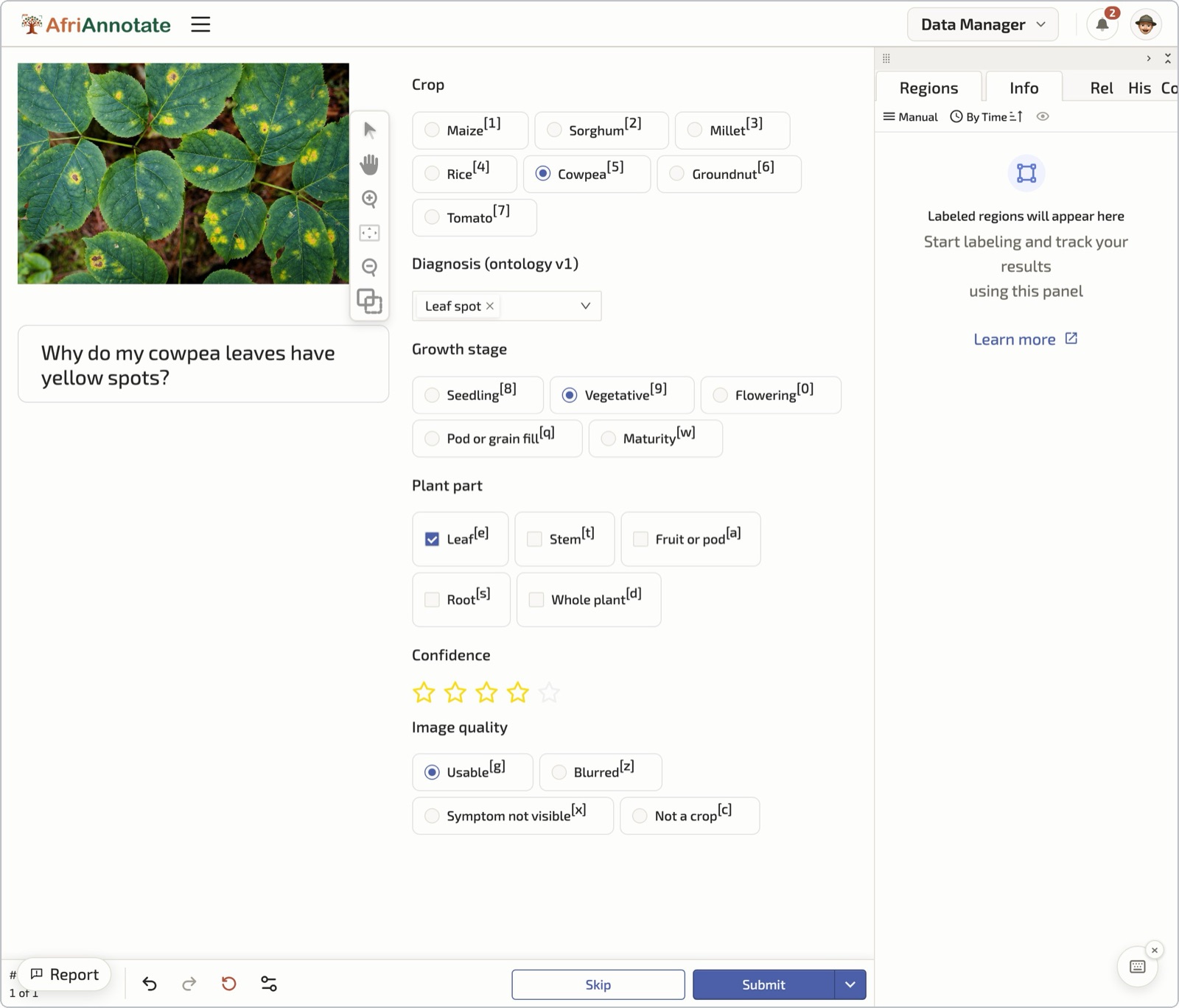The width and height of the screenshot is (1179, 1008).
Task: Open the His tab
Action: tap(1139, 88)
